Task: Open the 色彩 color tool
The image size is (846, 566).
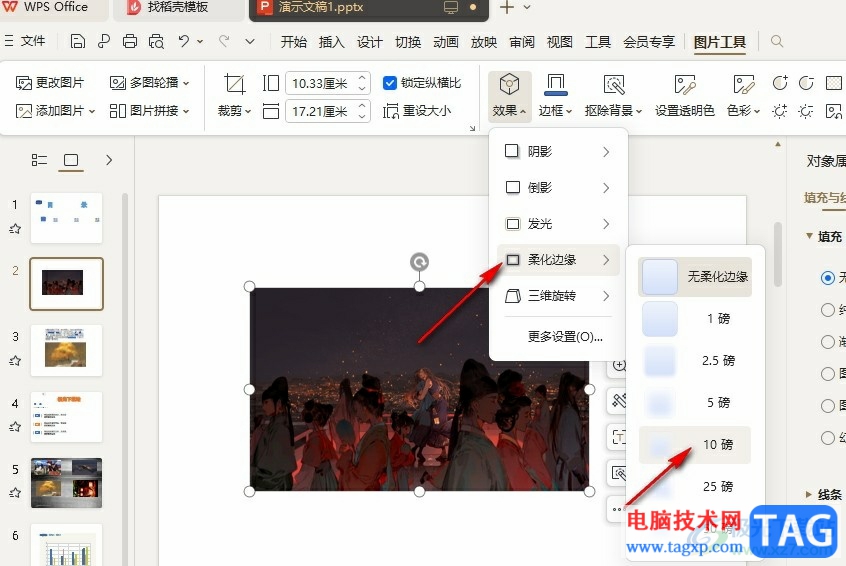Action: (743, 96)
